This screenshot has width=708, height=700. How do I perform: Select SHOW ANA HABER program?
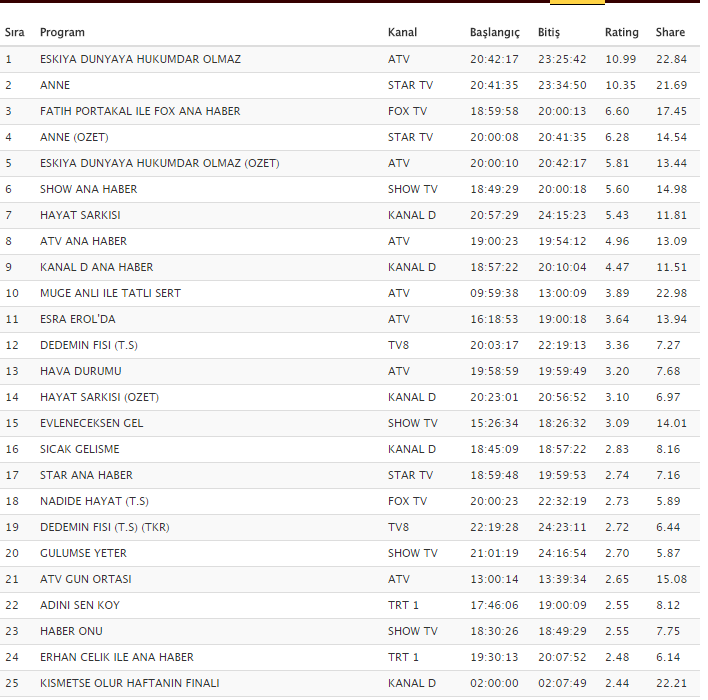88,189
